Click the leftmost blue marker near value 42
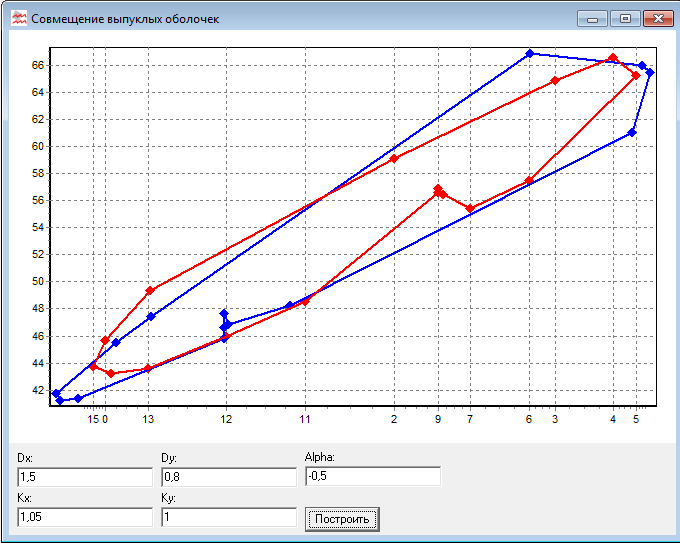Image resolution: width=680 pixels, height=543 pixels. pos(56,393)
